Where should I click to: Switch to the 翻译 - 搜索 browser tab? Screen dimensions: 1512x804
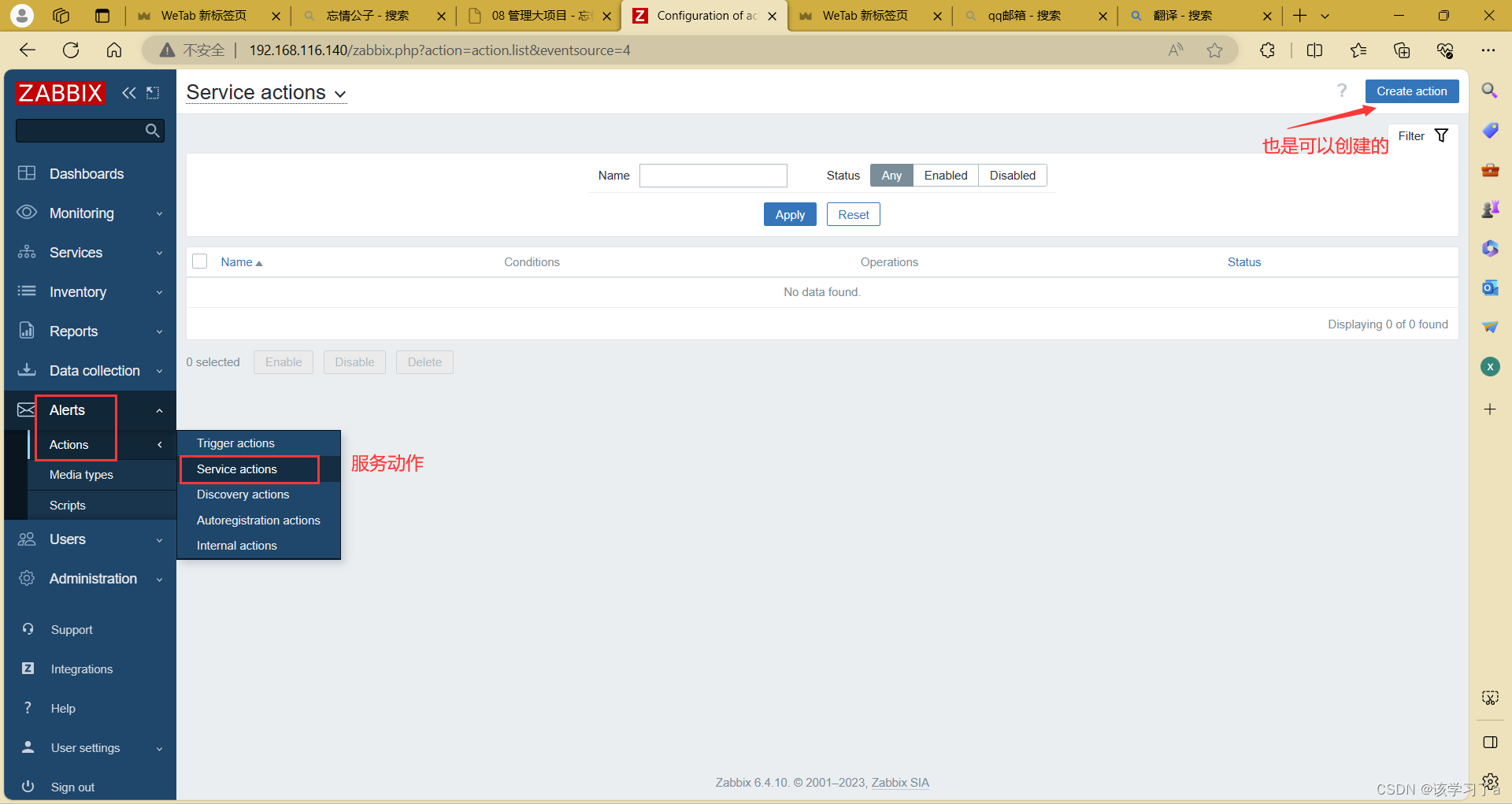pos(1199,16)
